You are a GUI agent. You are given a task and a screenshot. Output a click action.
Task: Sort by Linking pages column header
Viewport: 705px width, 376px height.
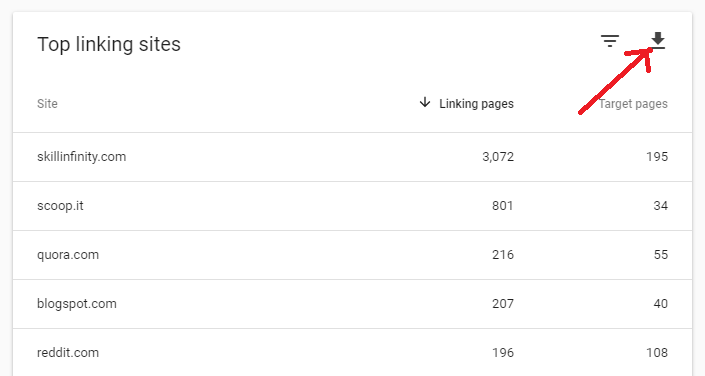click(476, 103)
